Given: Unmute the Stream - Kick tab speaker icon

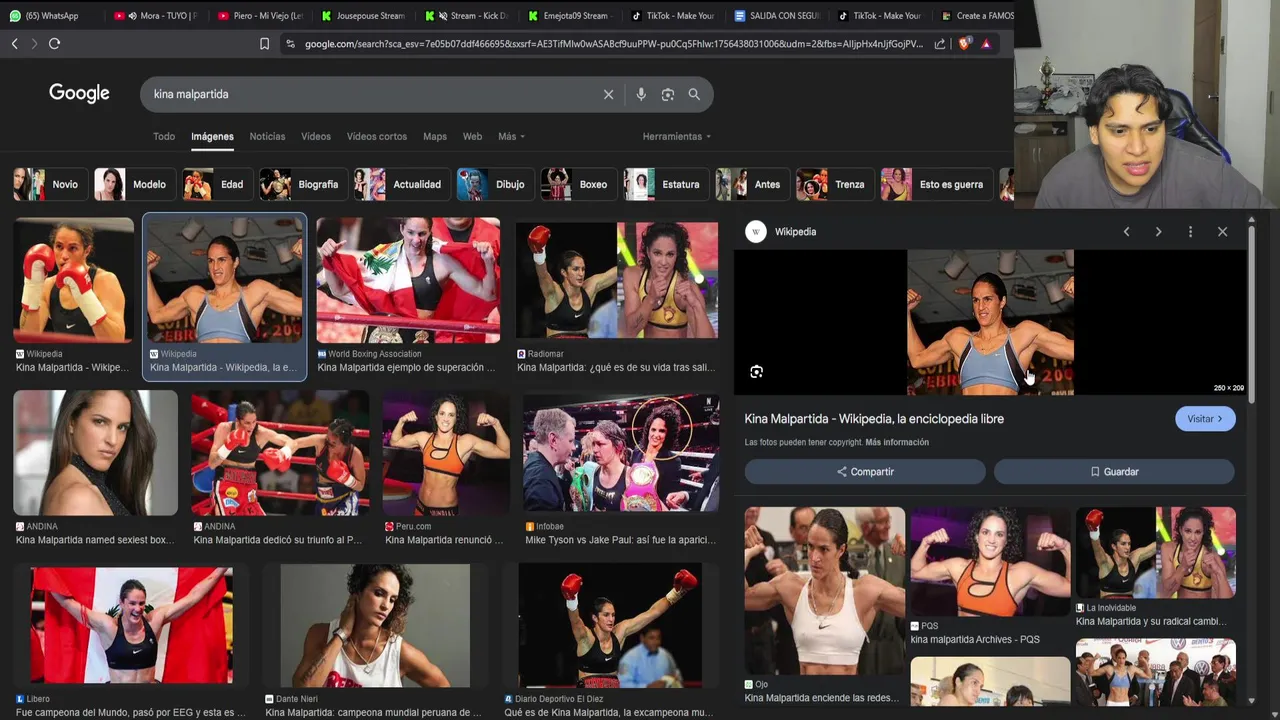Looking at the screenshot, I should point(443,16).
